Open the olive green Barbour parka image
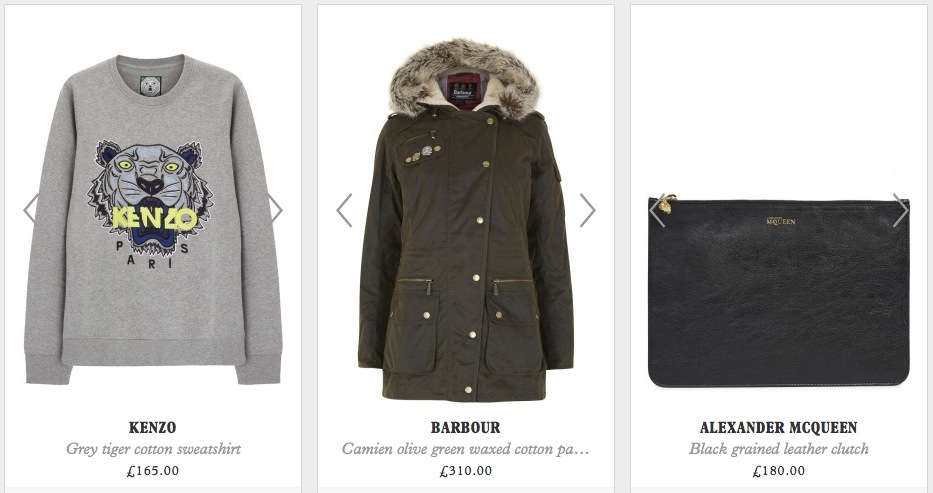The image size is (933, 493). pos(465,220)
